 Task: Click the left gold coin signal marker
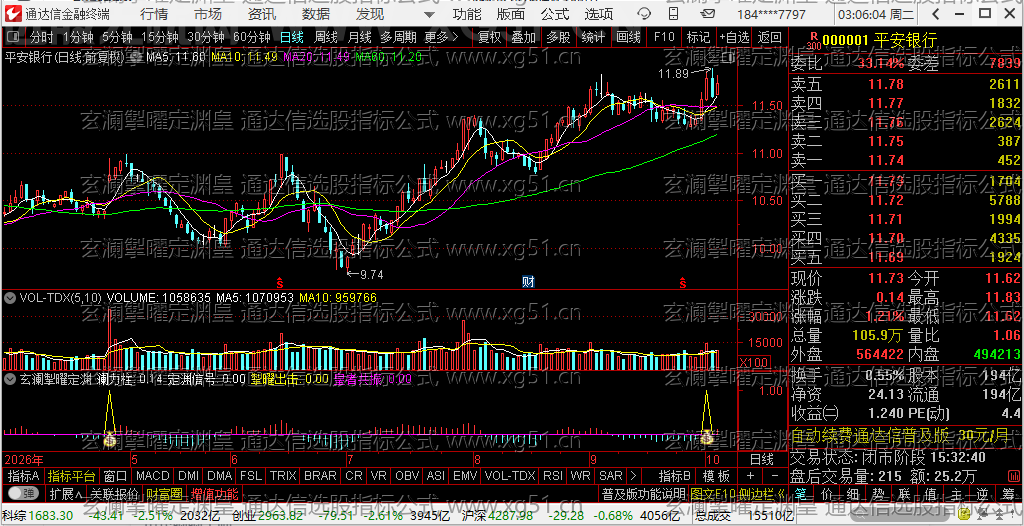coord(110,440)
